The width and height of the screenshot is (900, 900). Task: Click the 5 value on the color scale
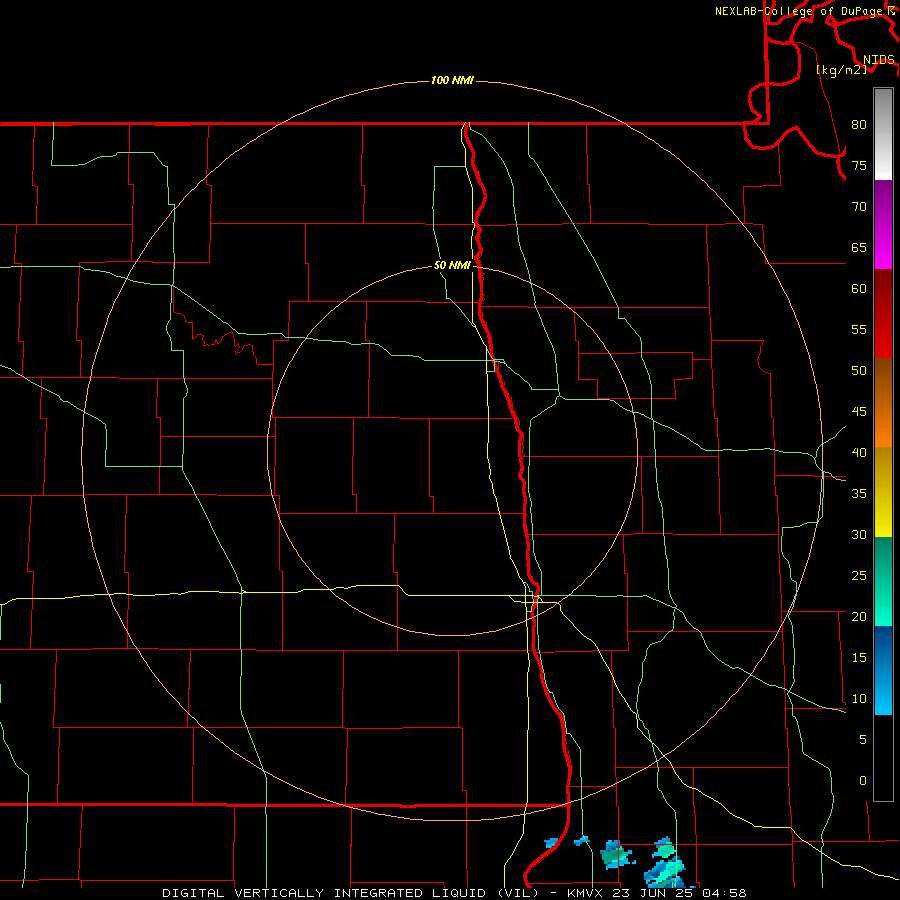[x=863, y=739]
